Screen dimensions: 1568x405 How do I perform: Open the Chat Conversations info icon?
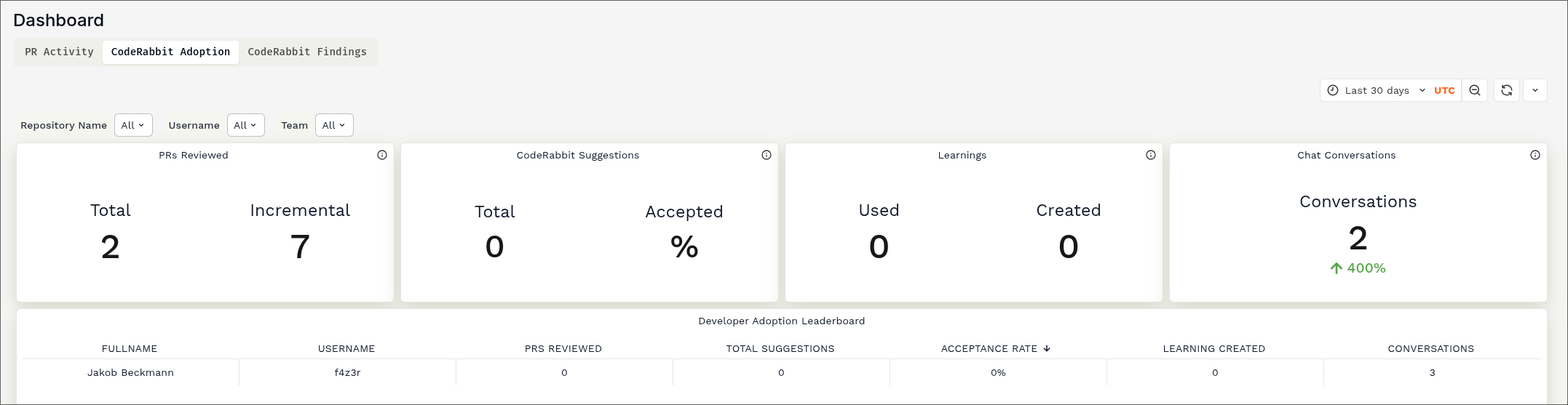pos(1535,155)
